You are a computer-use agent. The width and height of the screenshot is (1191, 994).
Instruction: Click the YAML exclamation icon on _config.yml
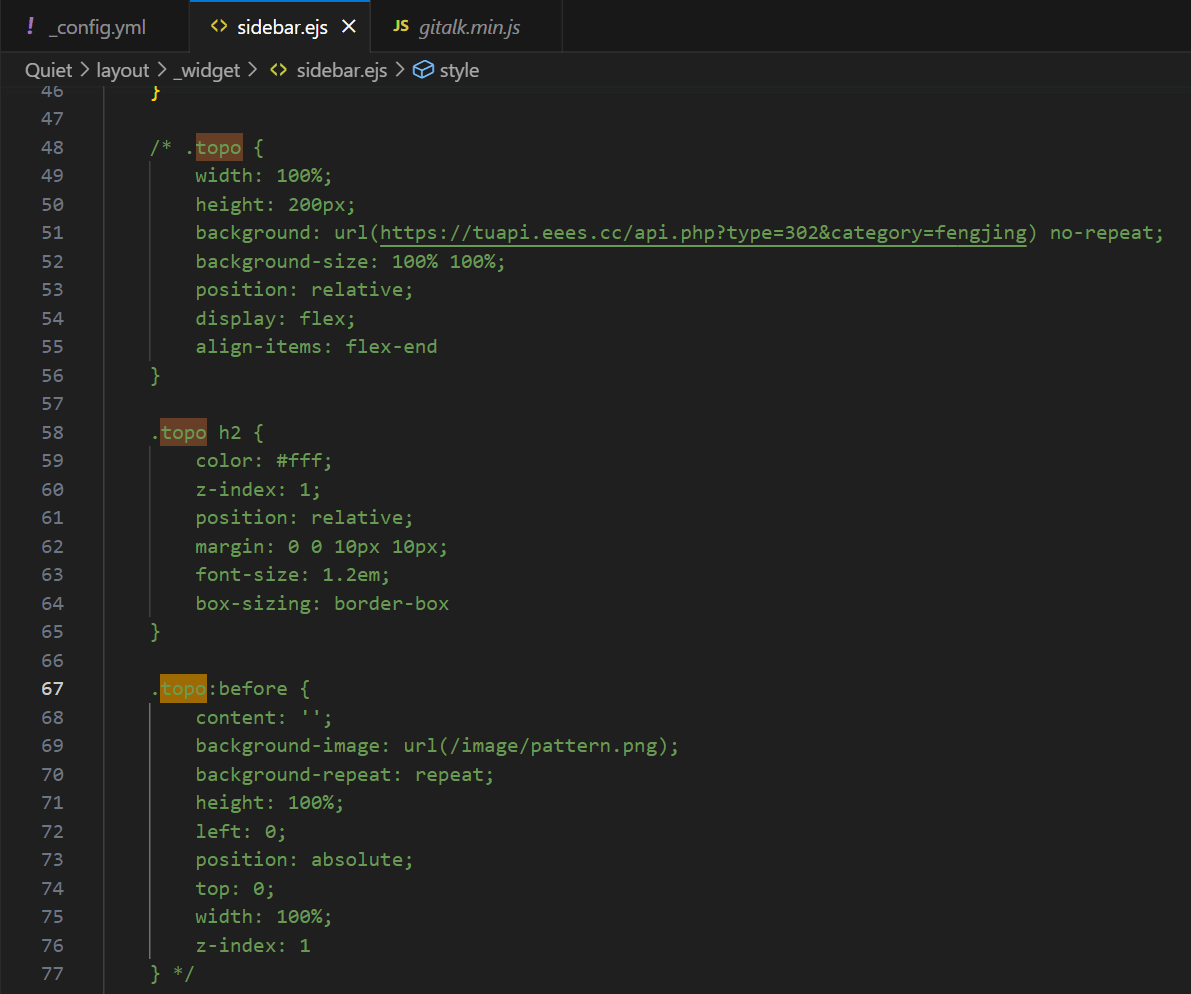pyautogui.click(x=30, y=27)
